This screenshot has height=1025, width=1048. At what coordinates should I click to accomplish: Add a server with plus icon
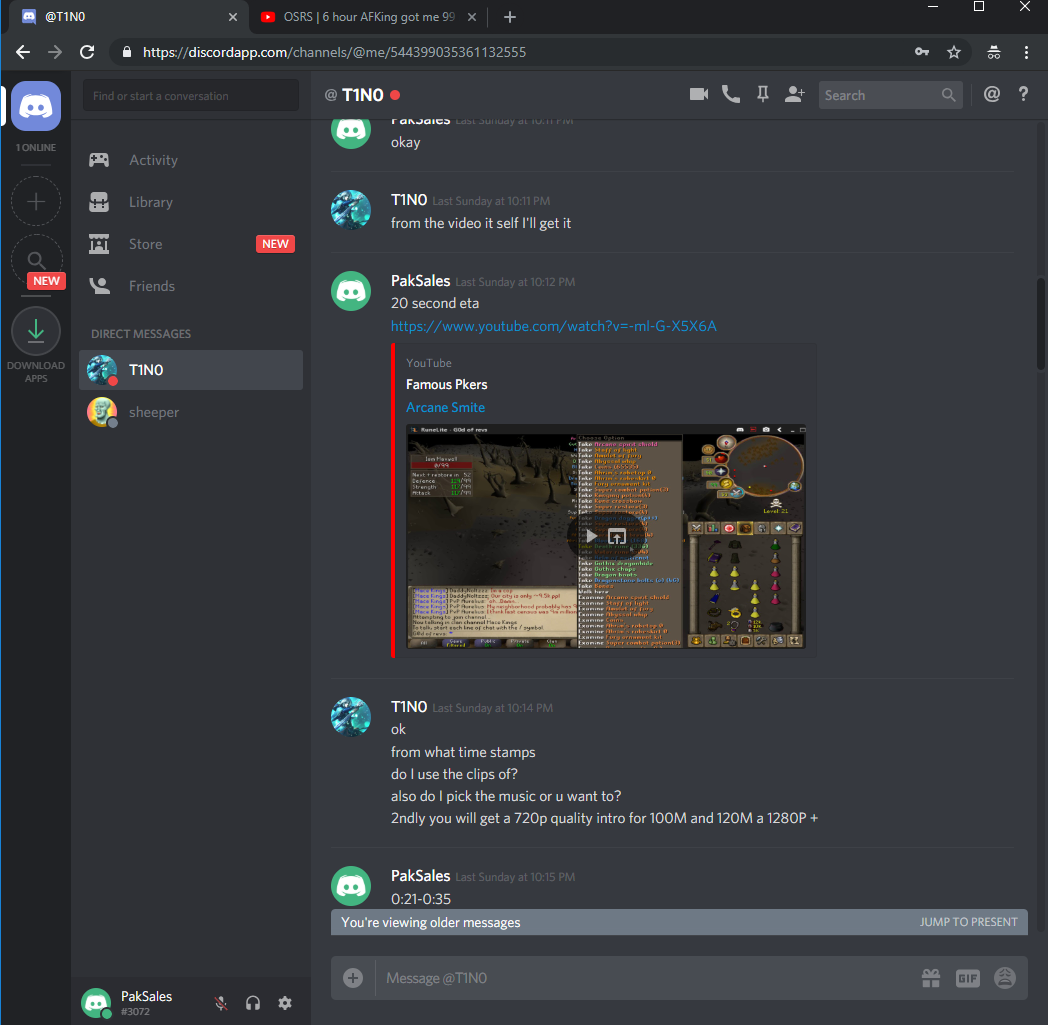click(36, 201)
